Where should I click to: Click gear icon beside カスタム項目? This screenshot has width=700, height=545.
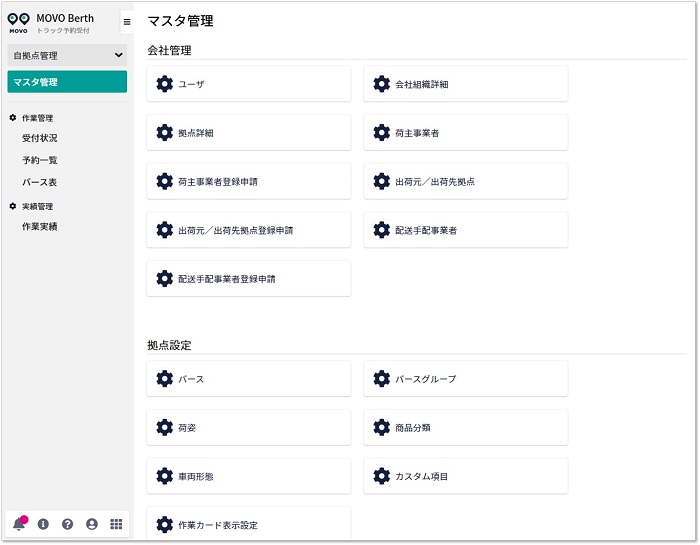(382, 476)
